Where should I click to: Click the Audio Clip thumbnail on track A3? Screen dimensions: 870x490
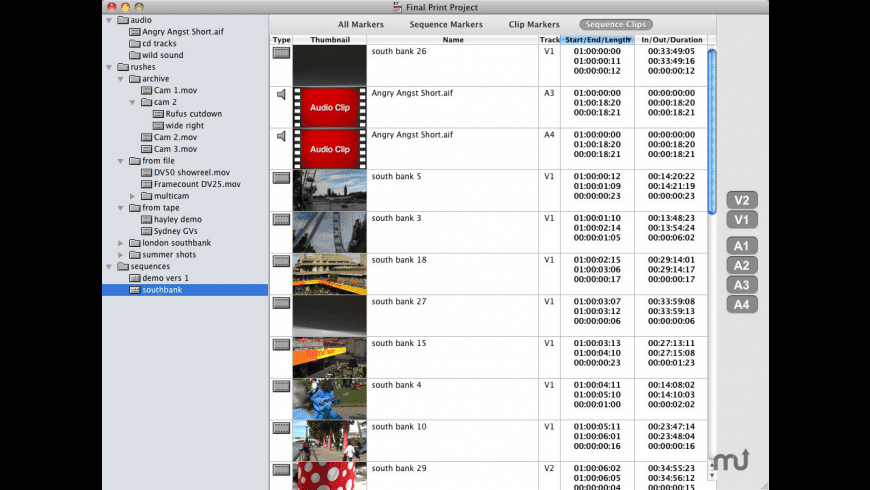[x=330, y=107]
